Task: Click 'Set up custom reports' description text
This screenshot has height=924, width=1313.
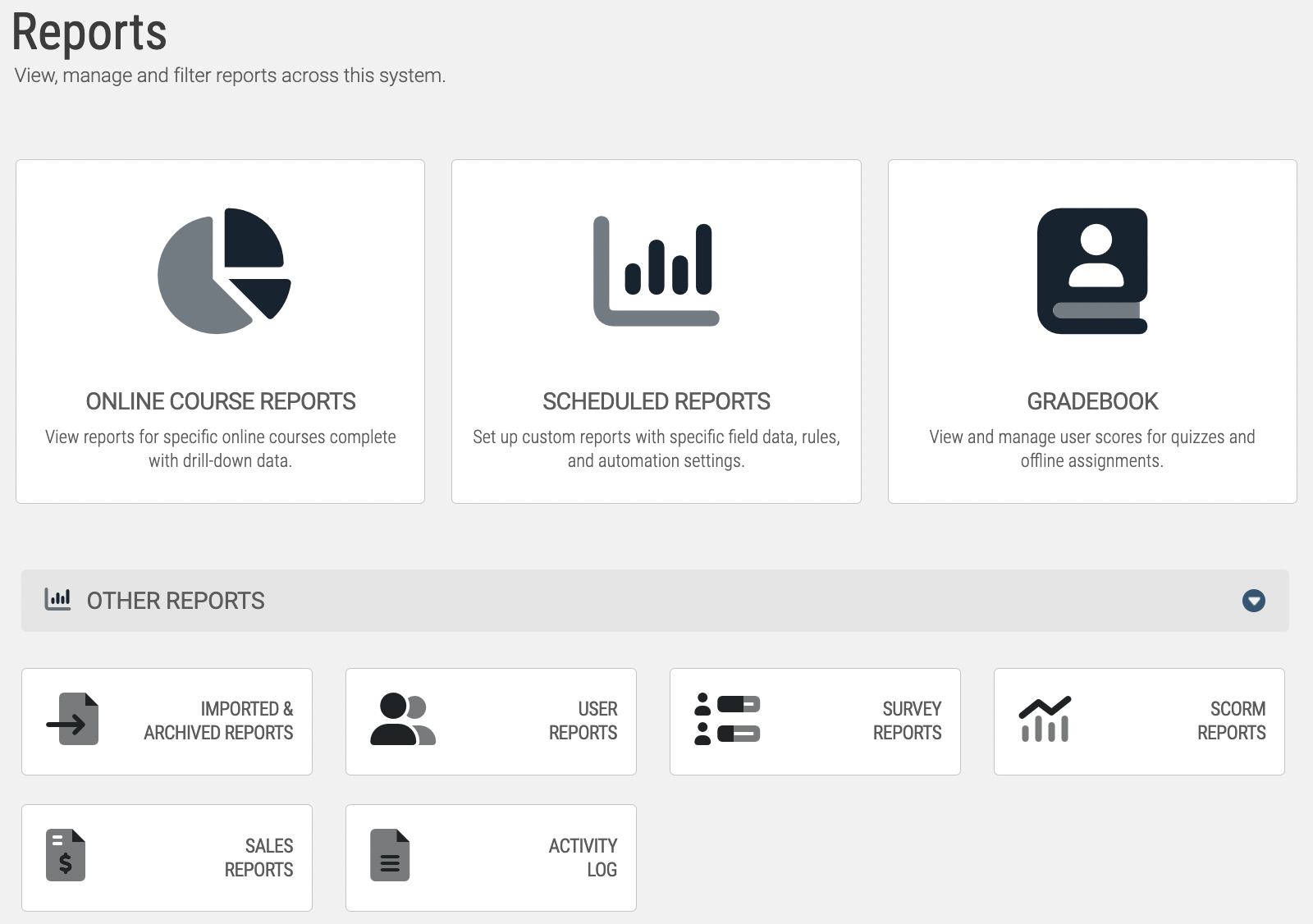Action: tap(656, 449)
